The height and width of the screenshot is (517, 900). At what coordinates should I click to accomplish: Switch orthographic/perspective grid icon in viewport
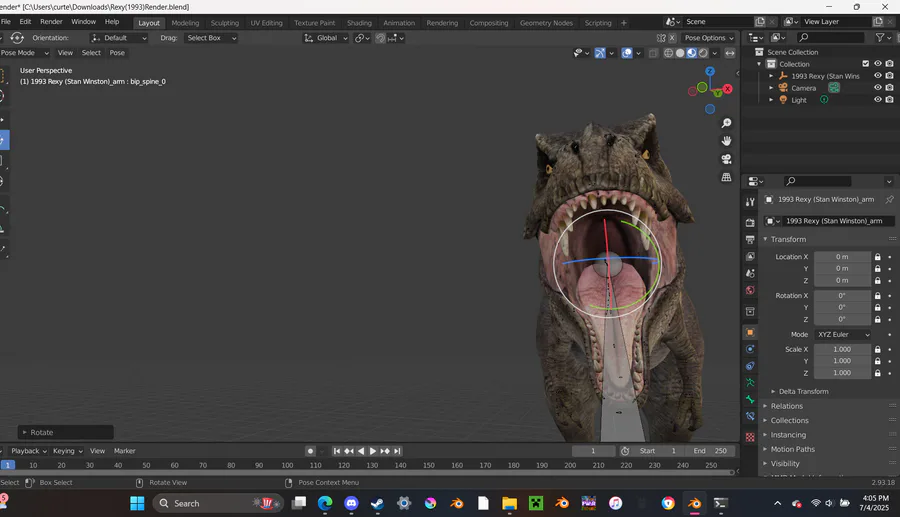(x=726, y=177)
